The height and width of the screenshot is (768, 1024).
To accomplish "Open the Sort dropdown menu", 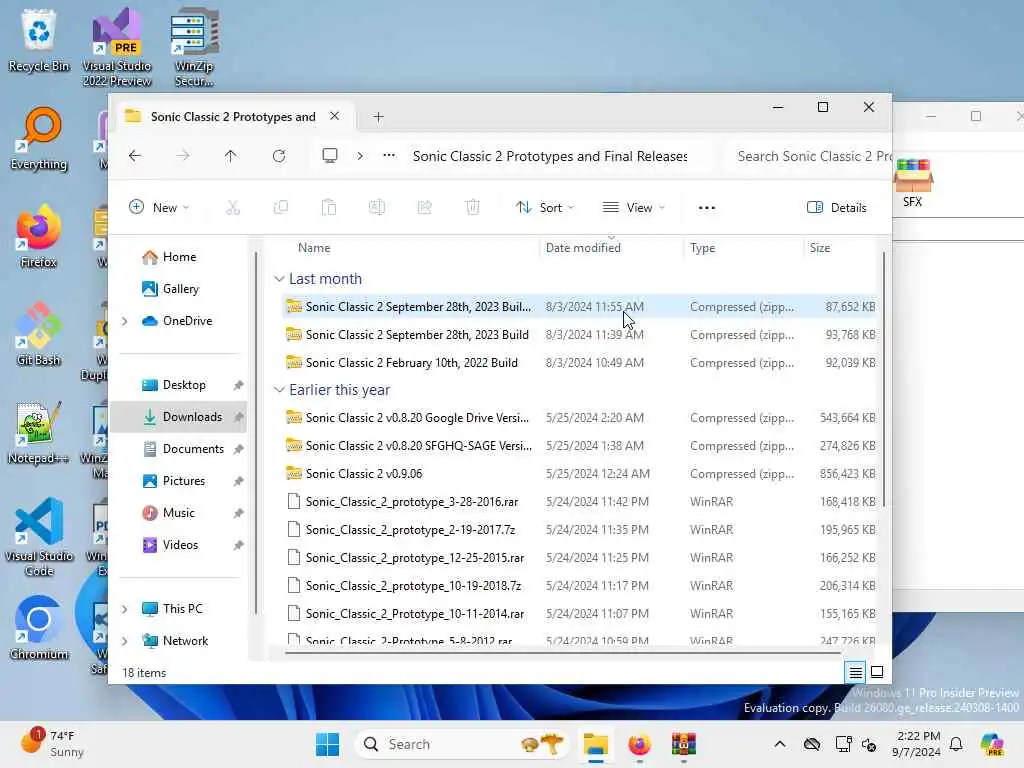I will point(545,208).
